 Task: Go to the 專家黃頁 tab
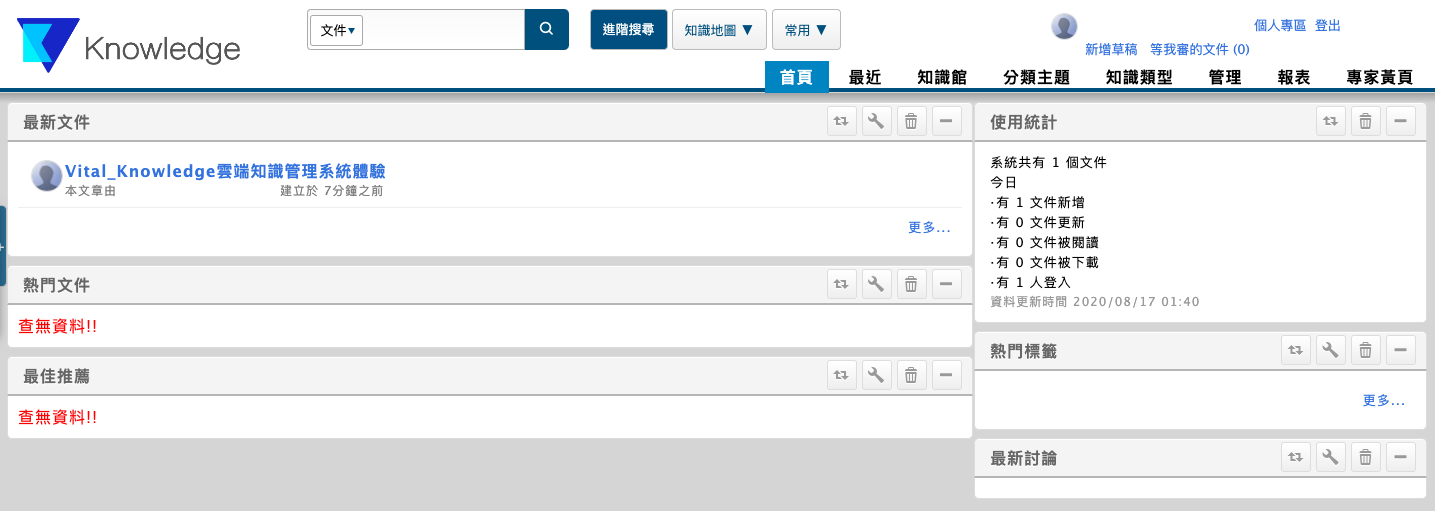click(x=1380, y=77)
